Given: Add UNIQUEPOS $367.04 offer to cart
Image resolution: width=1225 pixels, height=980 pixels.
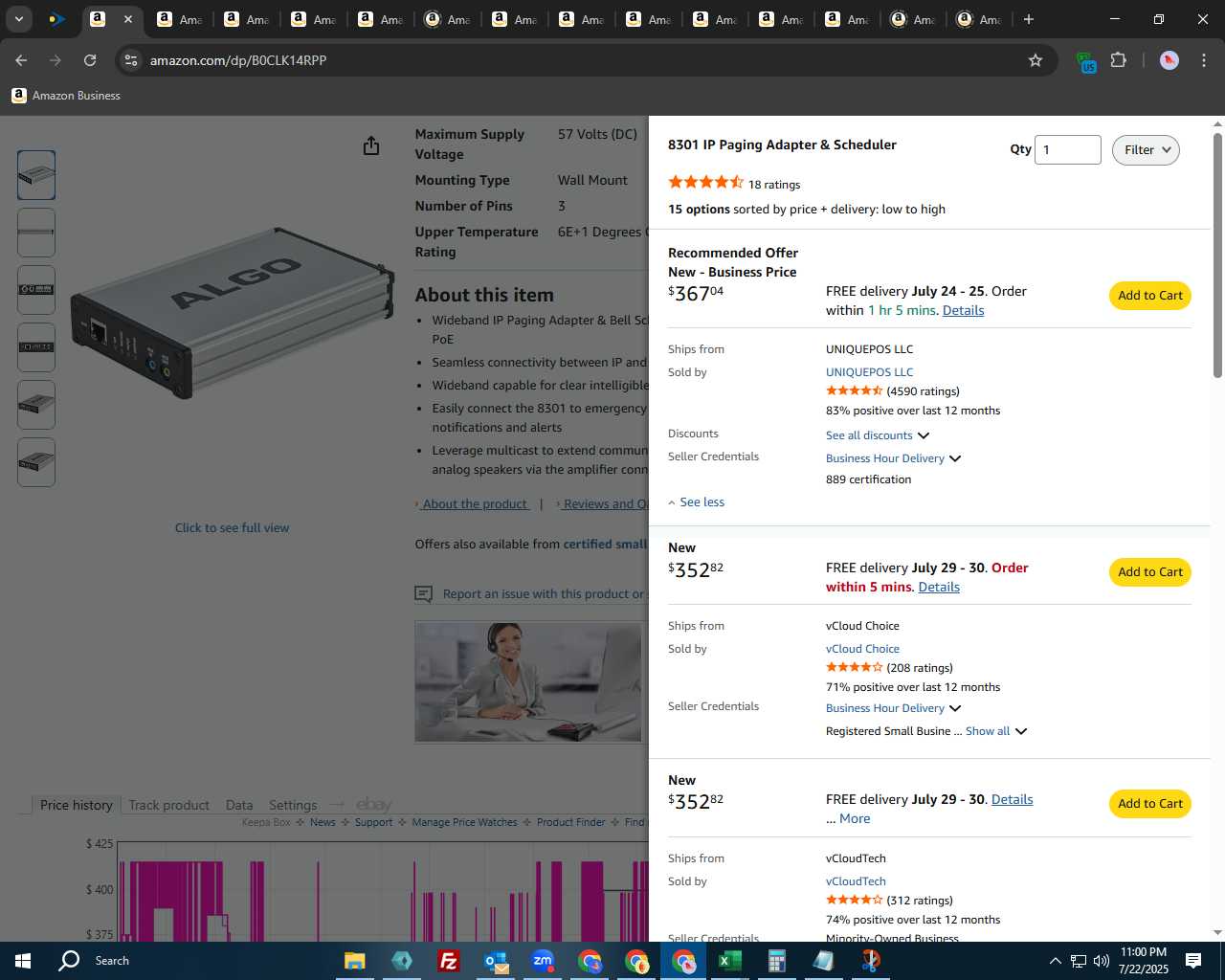Looking at the screenshot, I should click(x=1150, y=296).
